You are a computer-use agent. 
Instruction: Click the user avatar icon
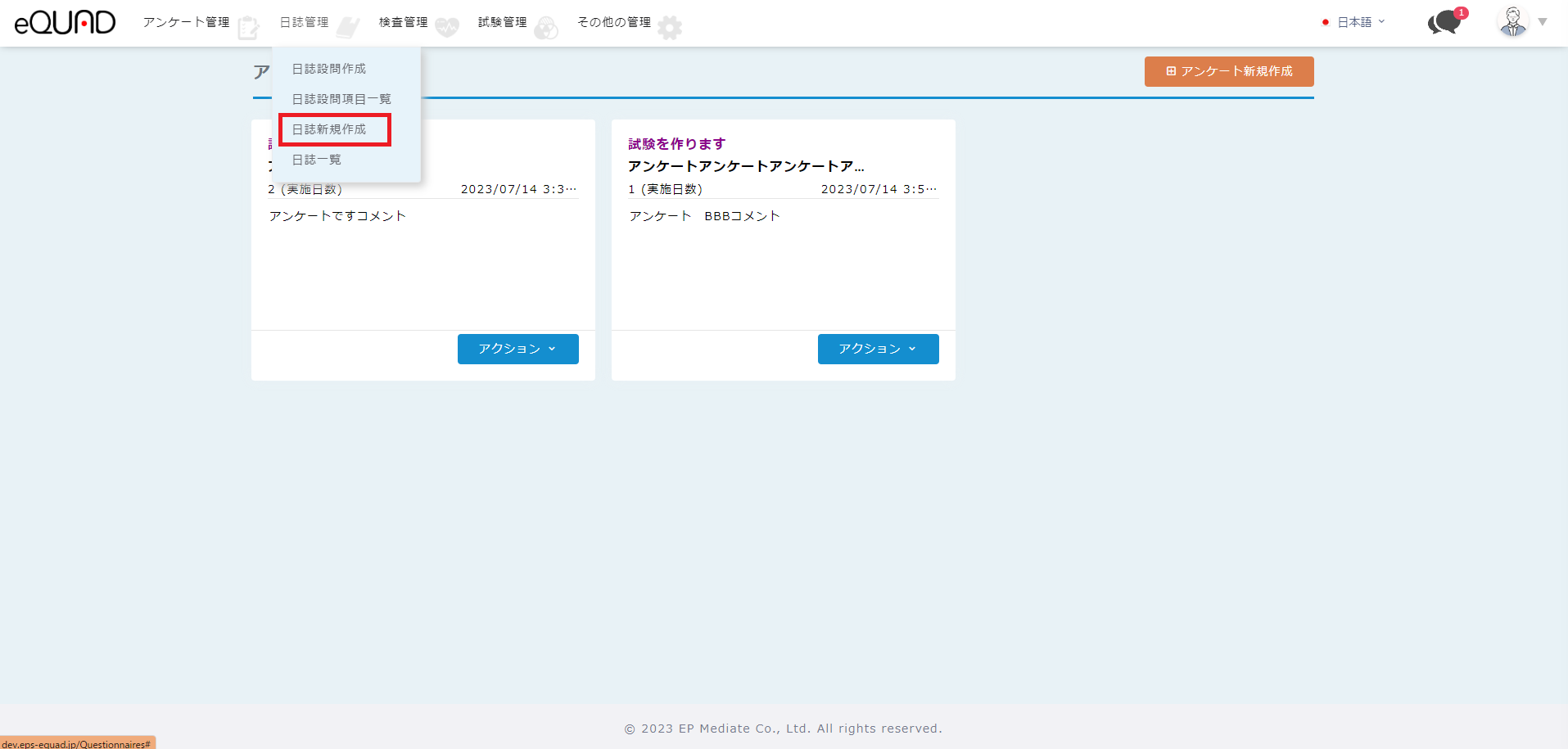click(x=1512, y=22)
